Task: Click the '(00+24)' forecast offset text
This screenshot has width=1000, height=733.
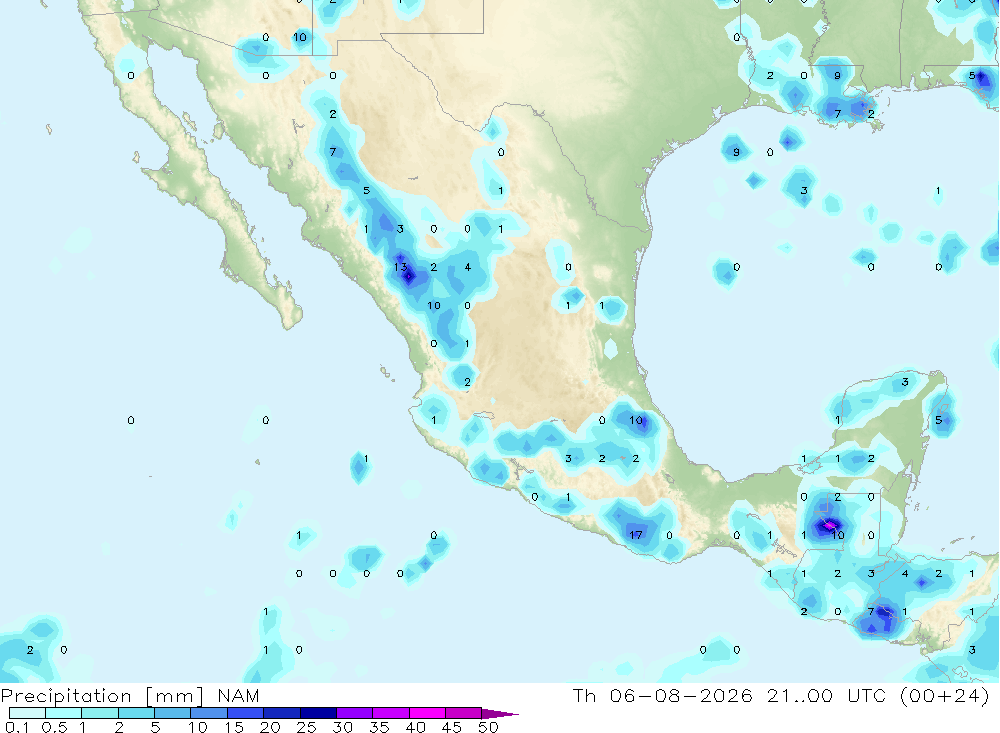Action: tap(945, 695)
